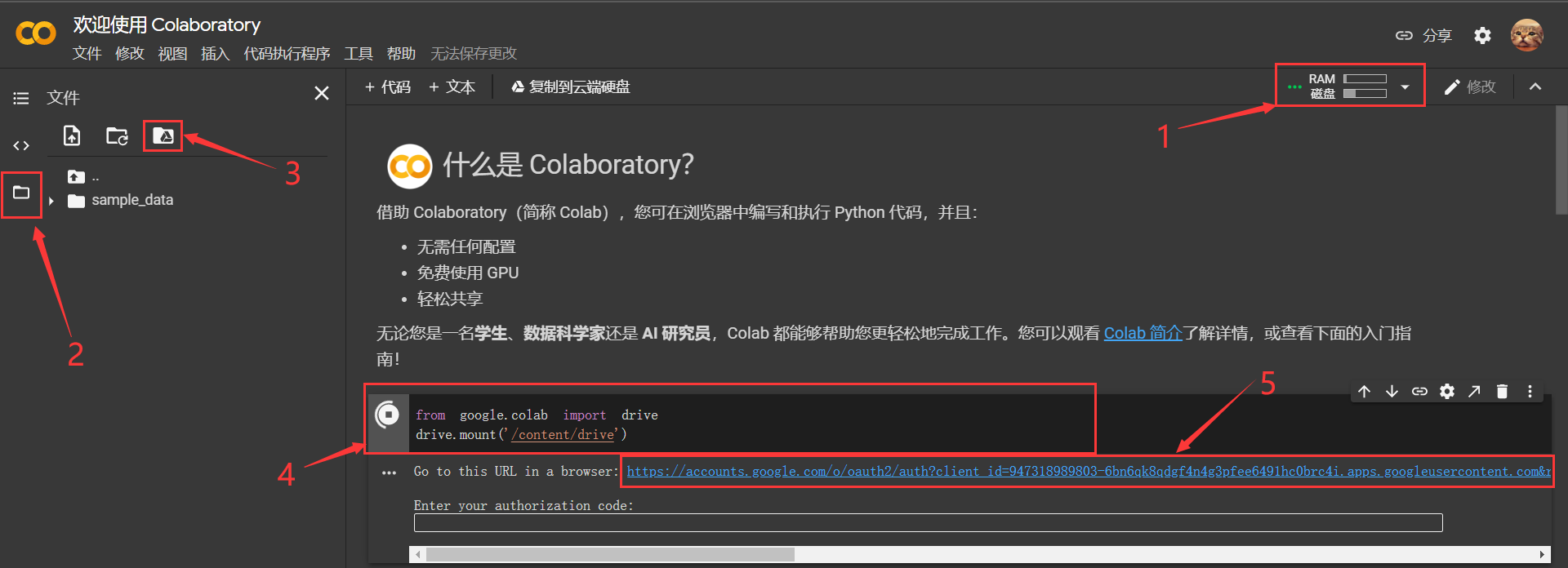Add a text cell with + 文本
The height and width of the screenshot is (568, 1568).
point(452,87)
